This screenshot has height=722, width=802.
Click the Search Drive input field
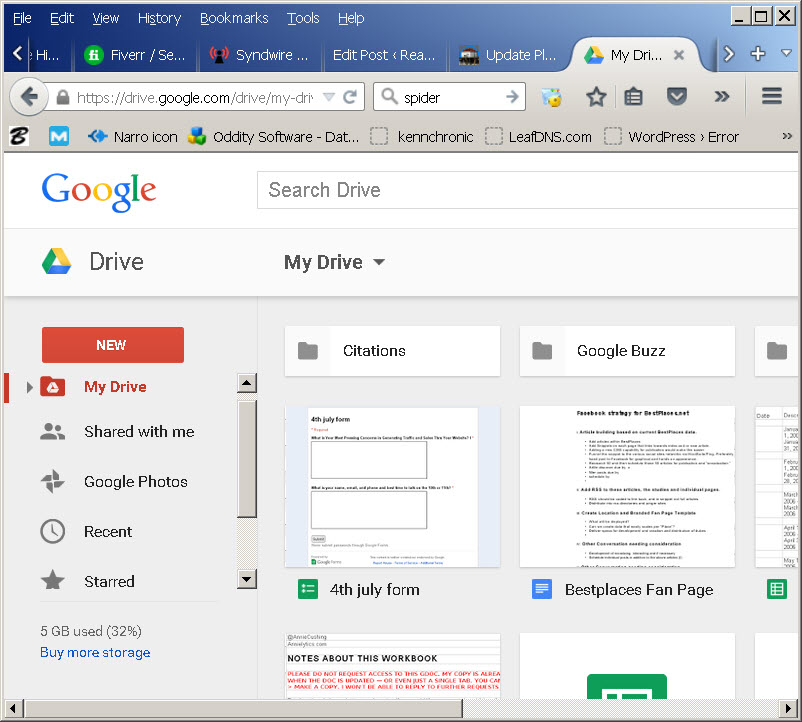527,190
